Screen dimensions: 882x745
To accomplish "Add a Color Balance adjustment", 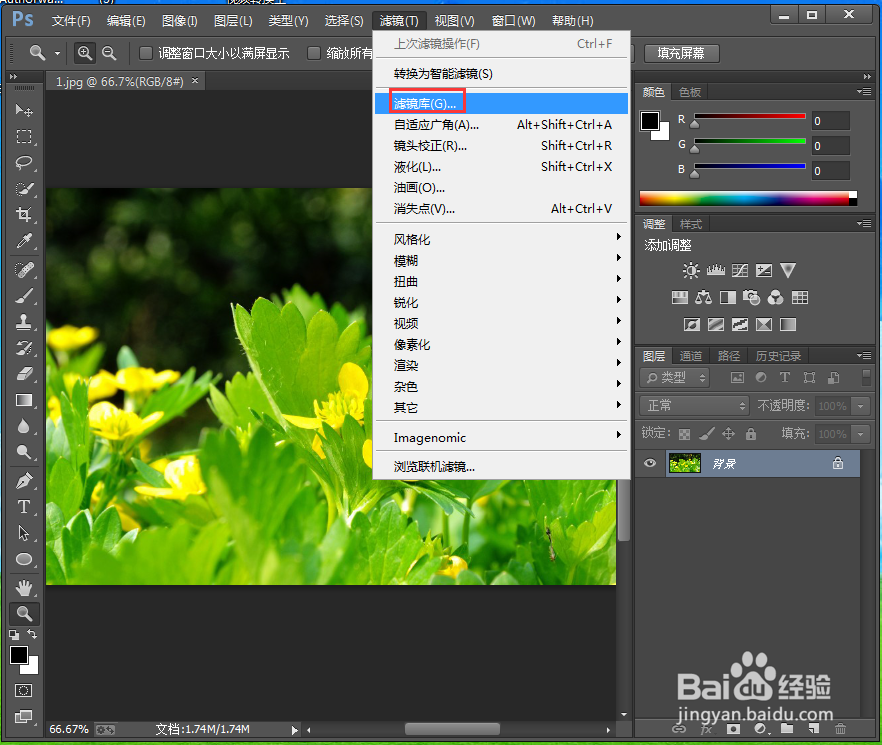I will 703,297.
